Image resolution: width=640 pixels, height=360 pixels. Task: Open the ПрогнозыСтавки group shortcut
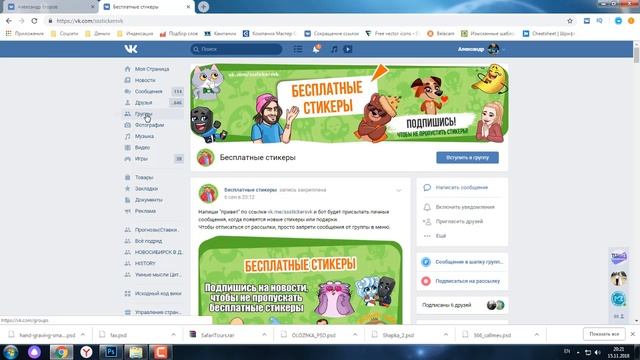coord(156,230)
